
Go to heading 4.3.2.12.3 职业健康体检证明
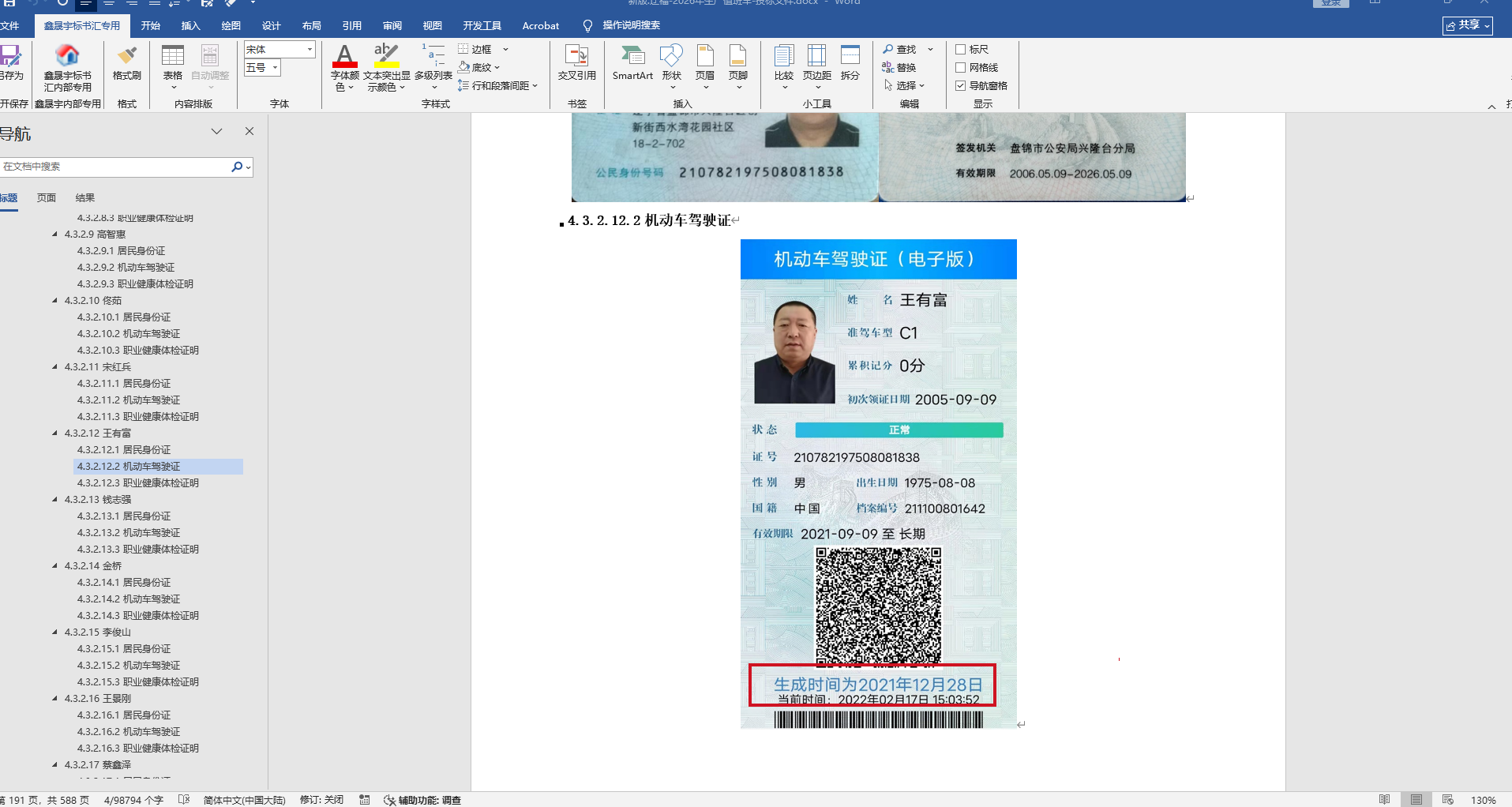pyautogui.click(x=138, y=482)
